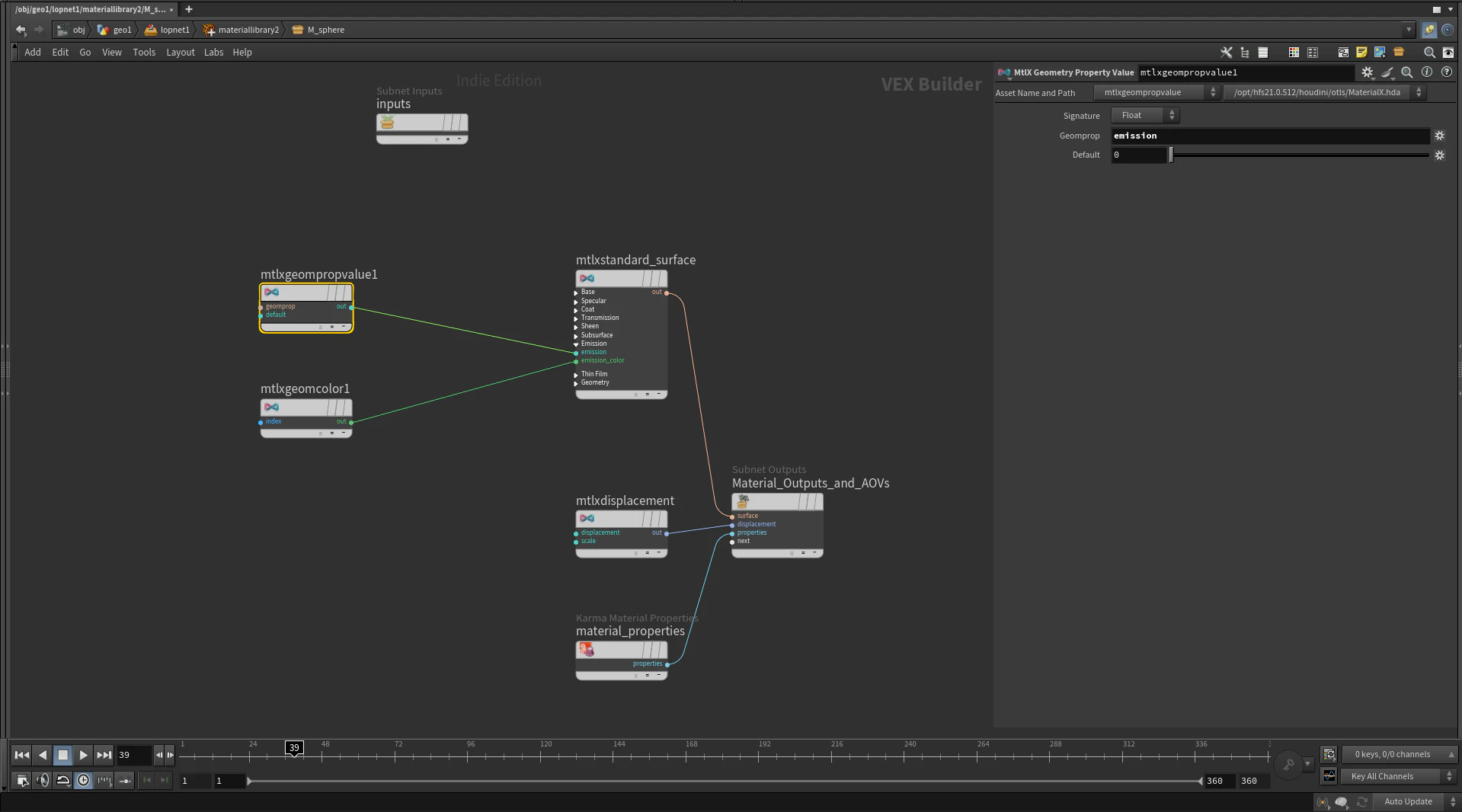Image resolution: width=1462 pixels, height=812 pixels.
Task: Open the node tools wrench menu
Action: 1226,53
